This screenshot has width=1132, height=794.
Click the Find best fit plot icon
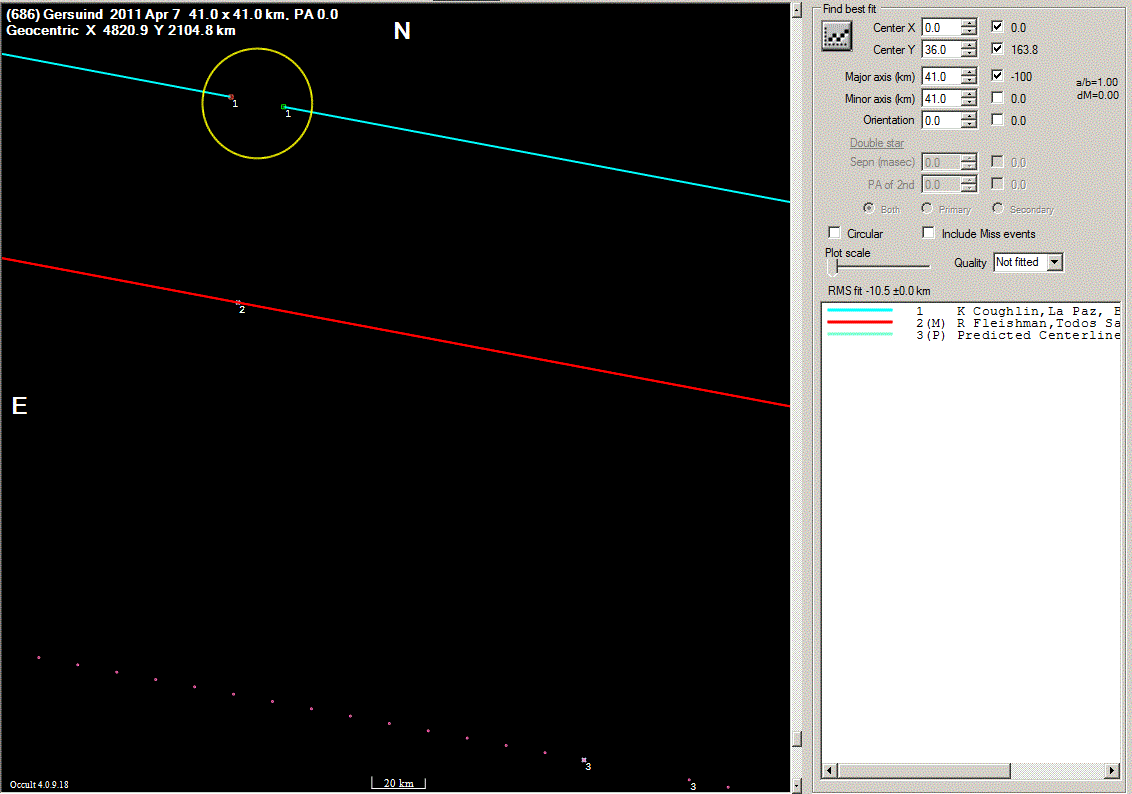click(835, 37)
